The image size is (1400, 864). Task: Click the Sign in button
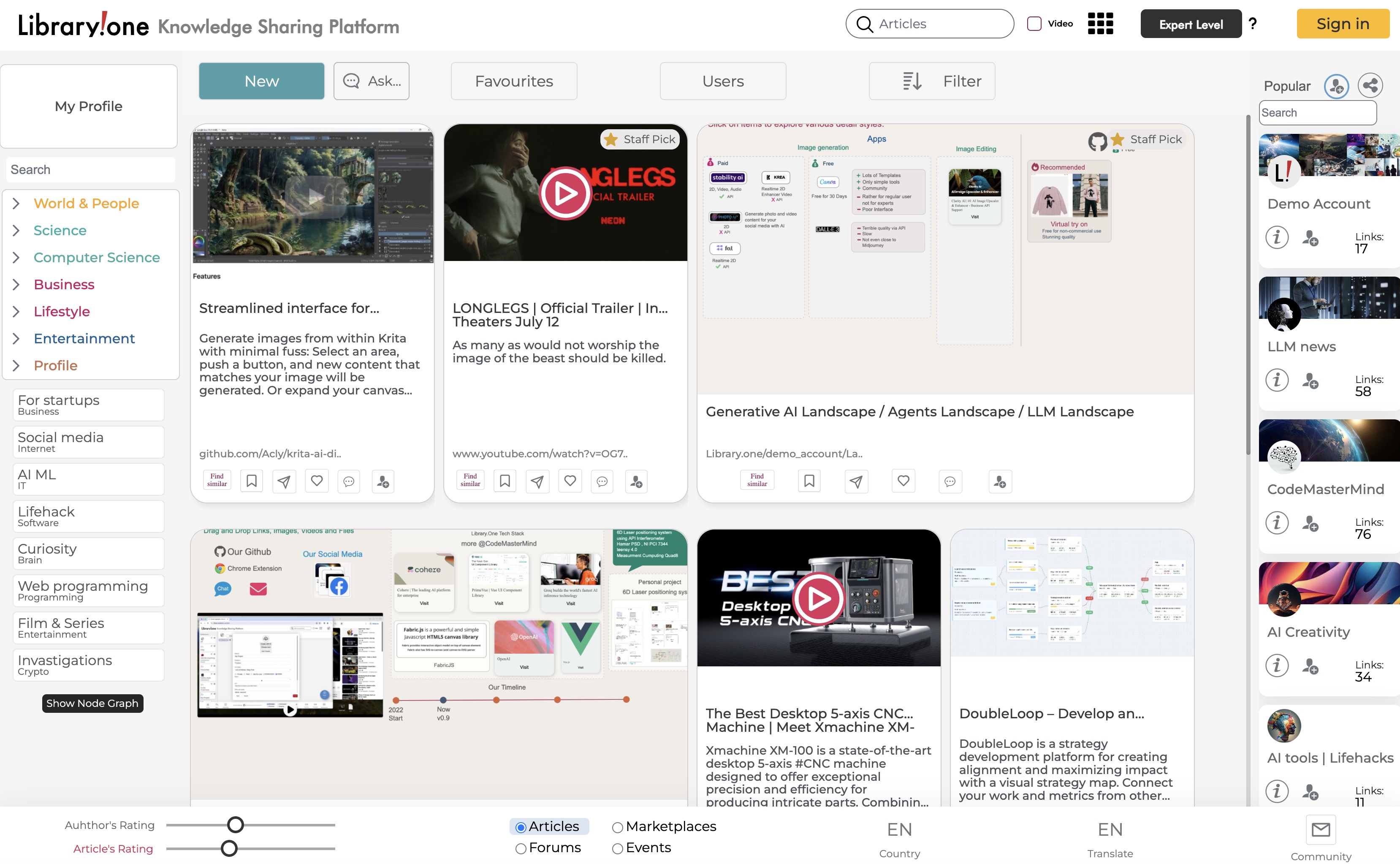click(x=1342, y=23)
